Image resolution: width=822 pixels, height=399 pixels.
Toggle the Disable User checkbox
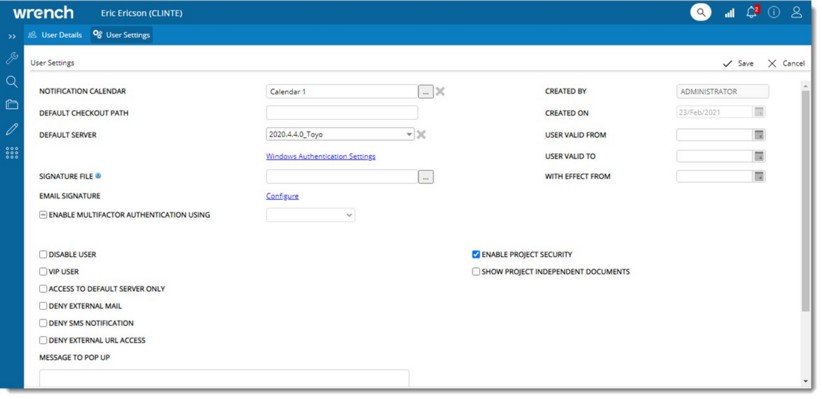[x=43, y=254]
